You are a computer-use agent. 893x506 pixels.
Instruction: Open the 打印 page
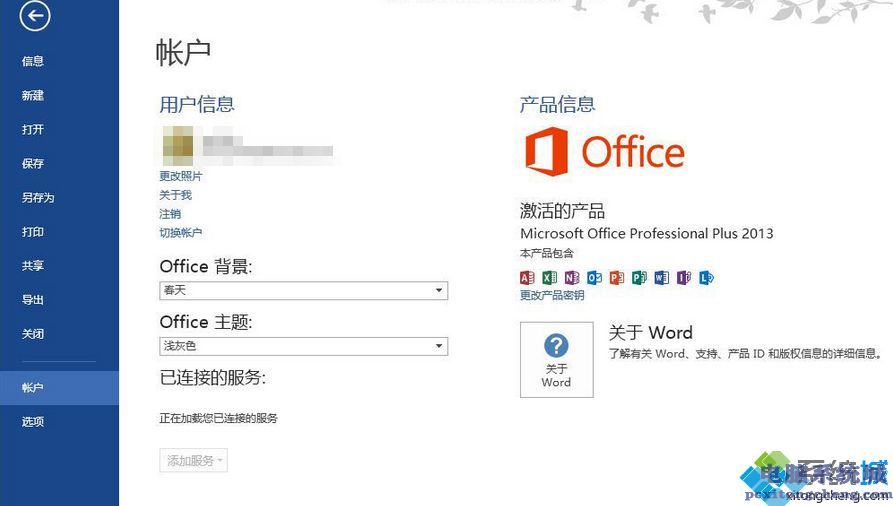[33, 232]
